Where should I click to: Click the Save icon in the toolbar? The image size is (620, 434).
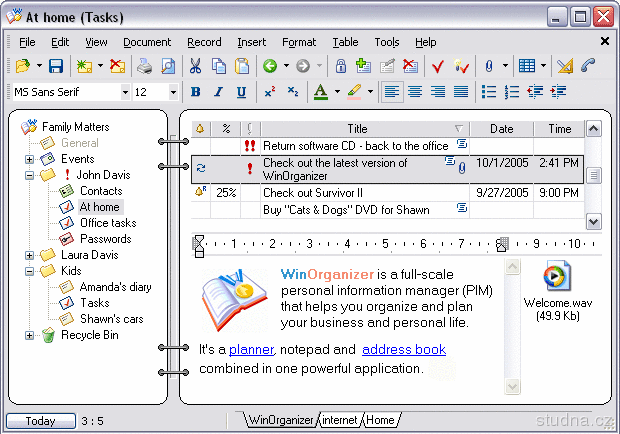[56, 66]
